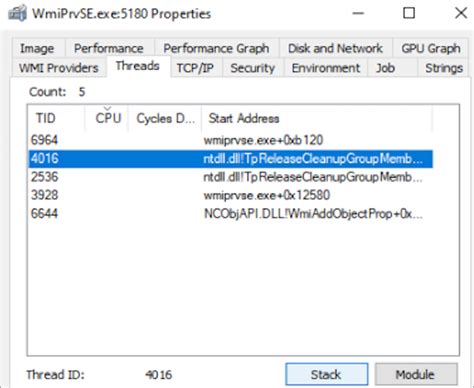Open the Job tab
This screenshot has width=474, height=388.
(385, 68)
